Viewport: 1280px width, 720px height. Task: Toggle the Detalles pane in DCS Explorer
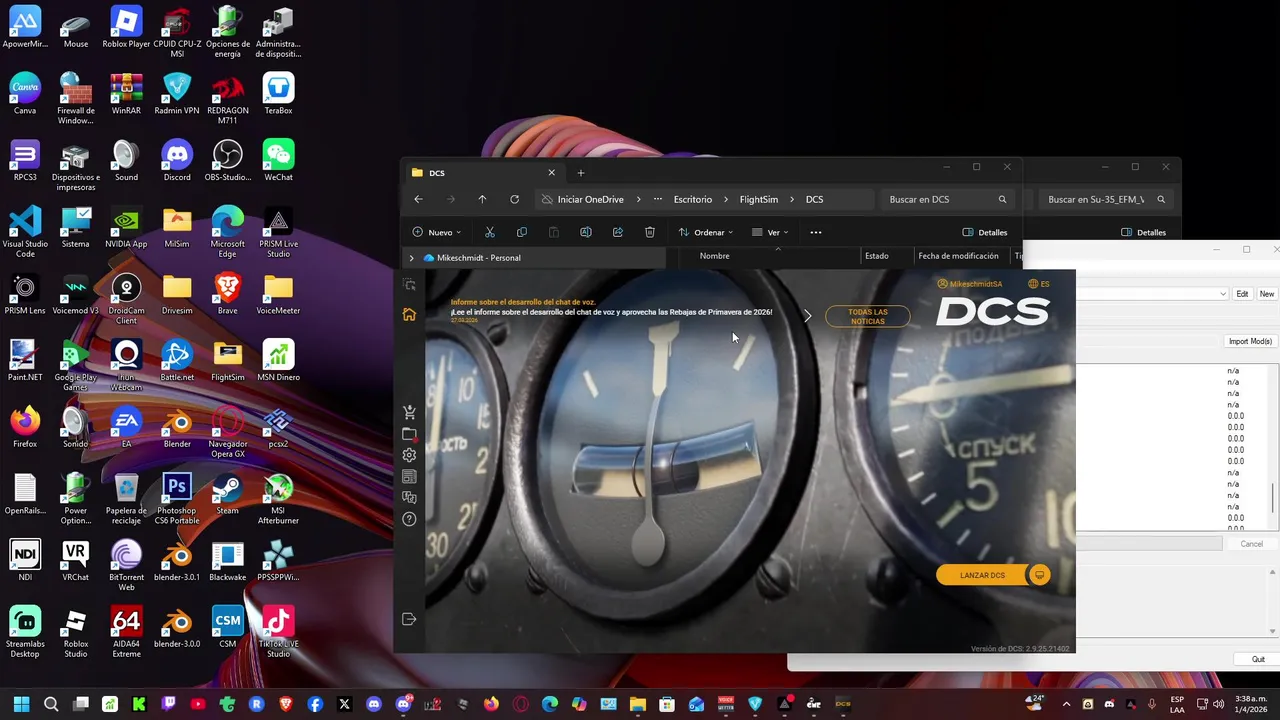click(985, 232)
